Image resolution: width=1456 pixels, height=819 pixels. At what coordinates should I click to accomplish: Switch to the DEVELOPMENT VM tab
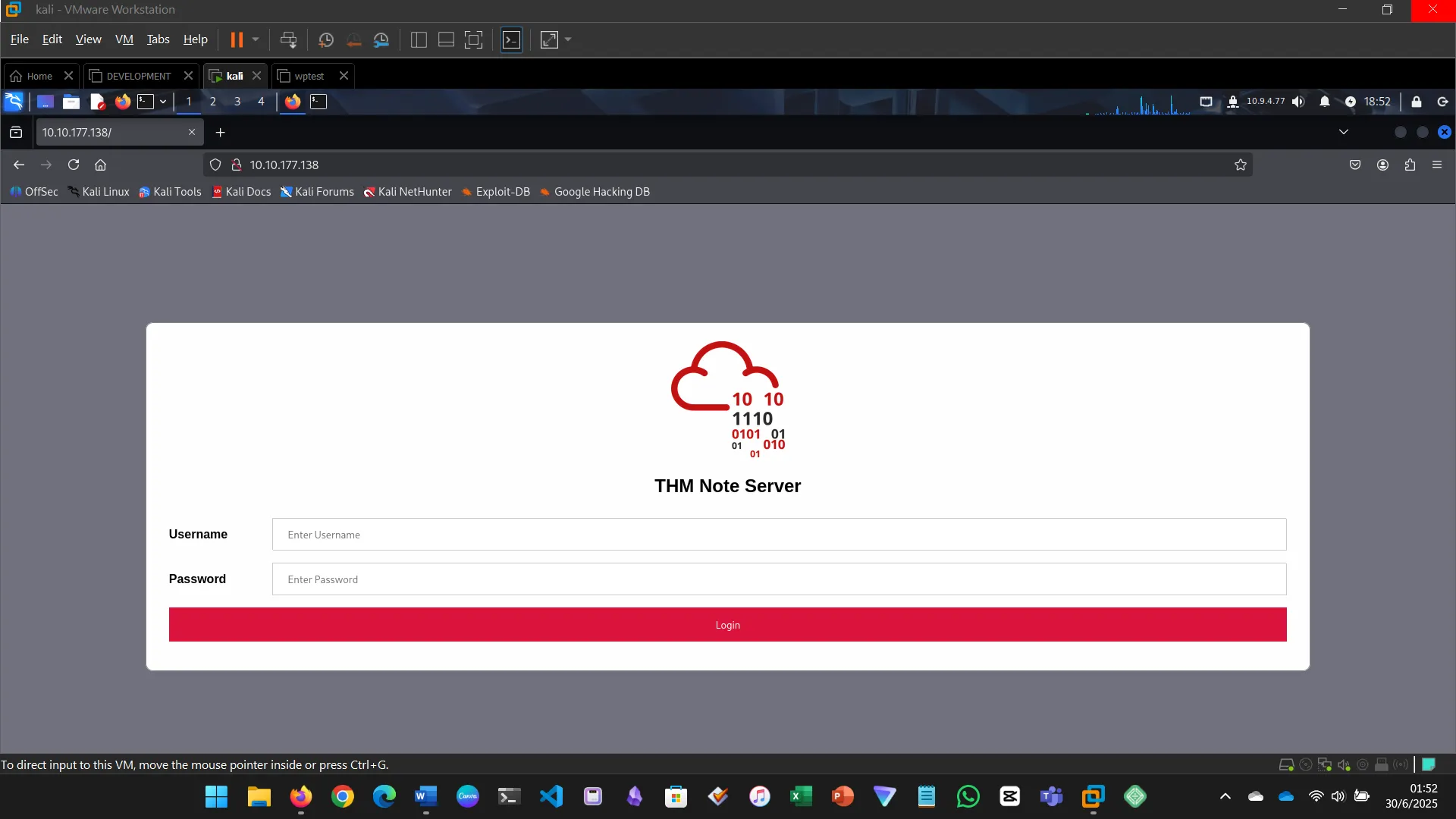pos(138,76)
